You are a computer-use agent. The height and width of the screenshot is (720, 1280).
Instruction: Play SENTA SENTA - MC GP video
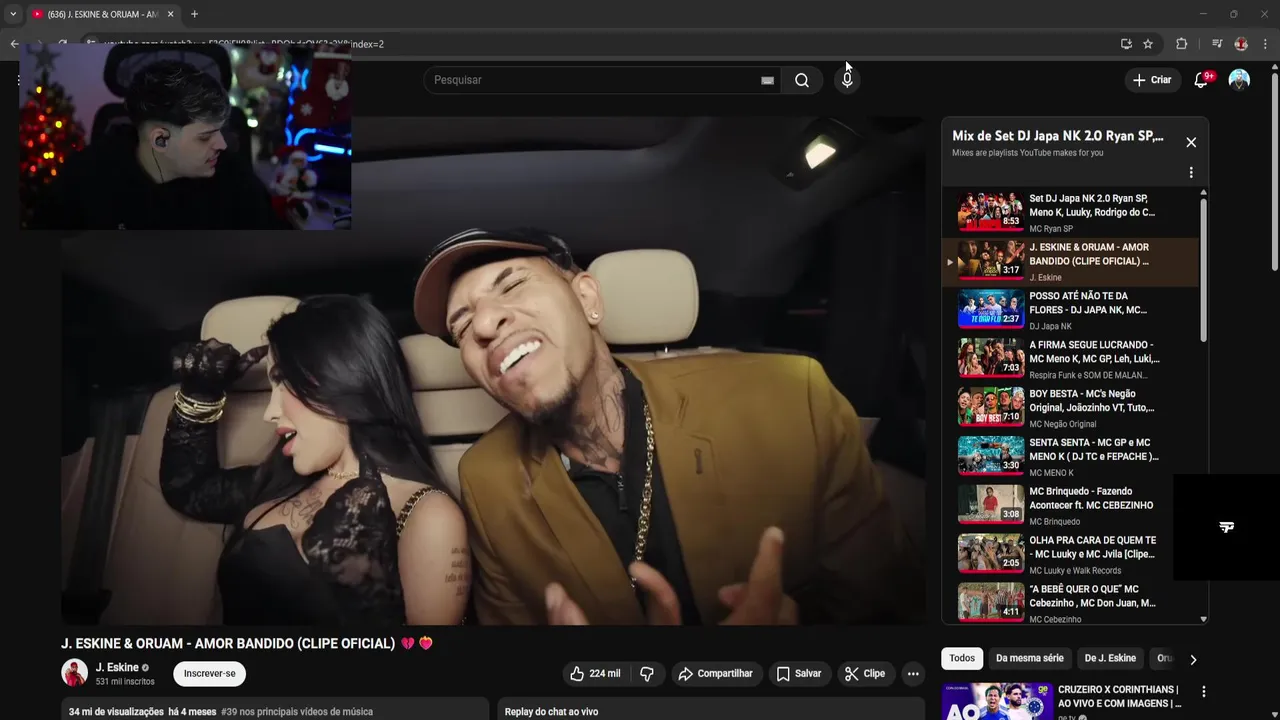click(1070, 457)
